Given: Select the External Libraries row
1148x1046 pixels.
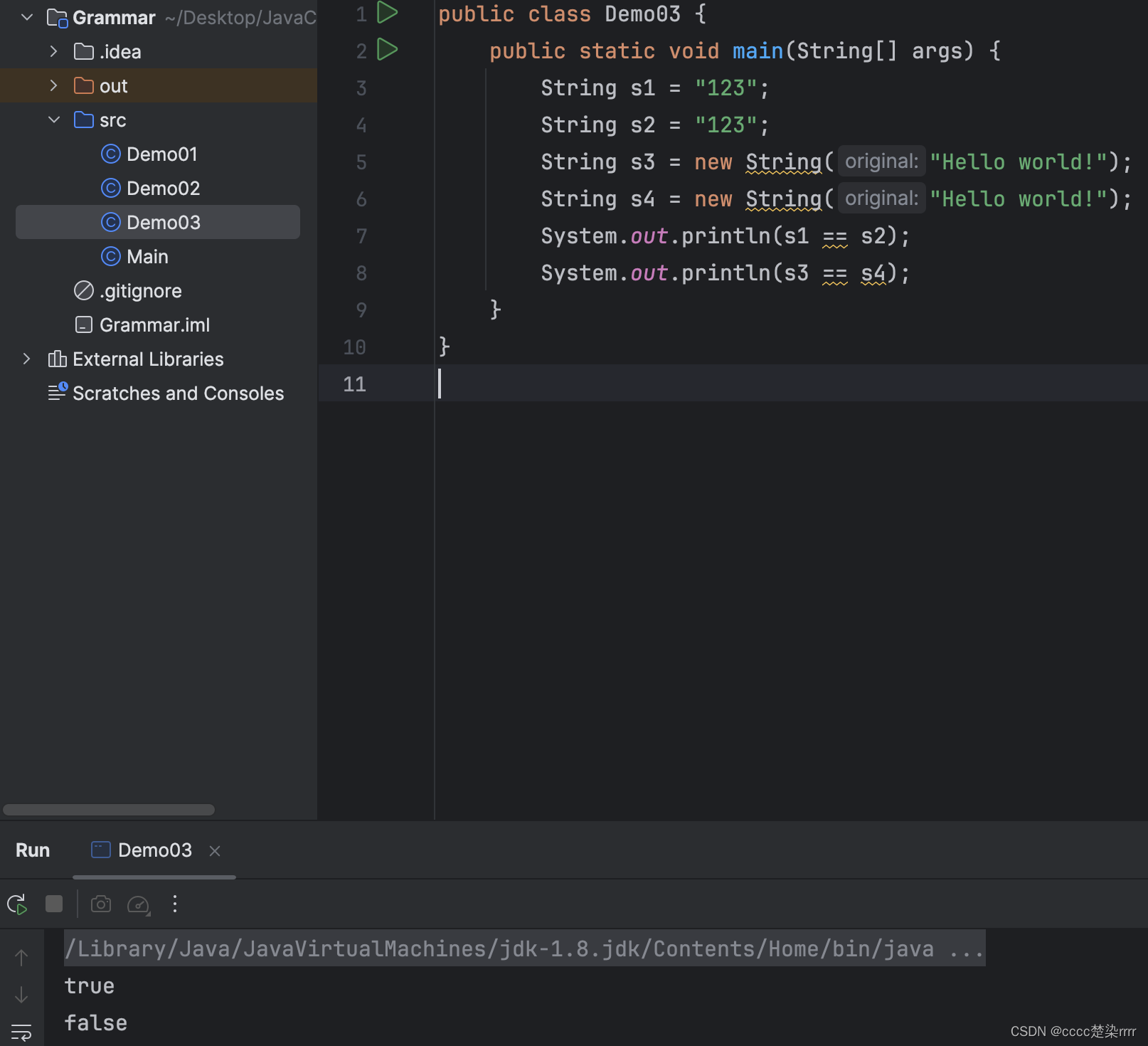Looking at the screenshot, I should tap(159, 359).
